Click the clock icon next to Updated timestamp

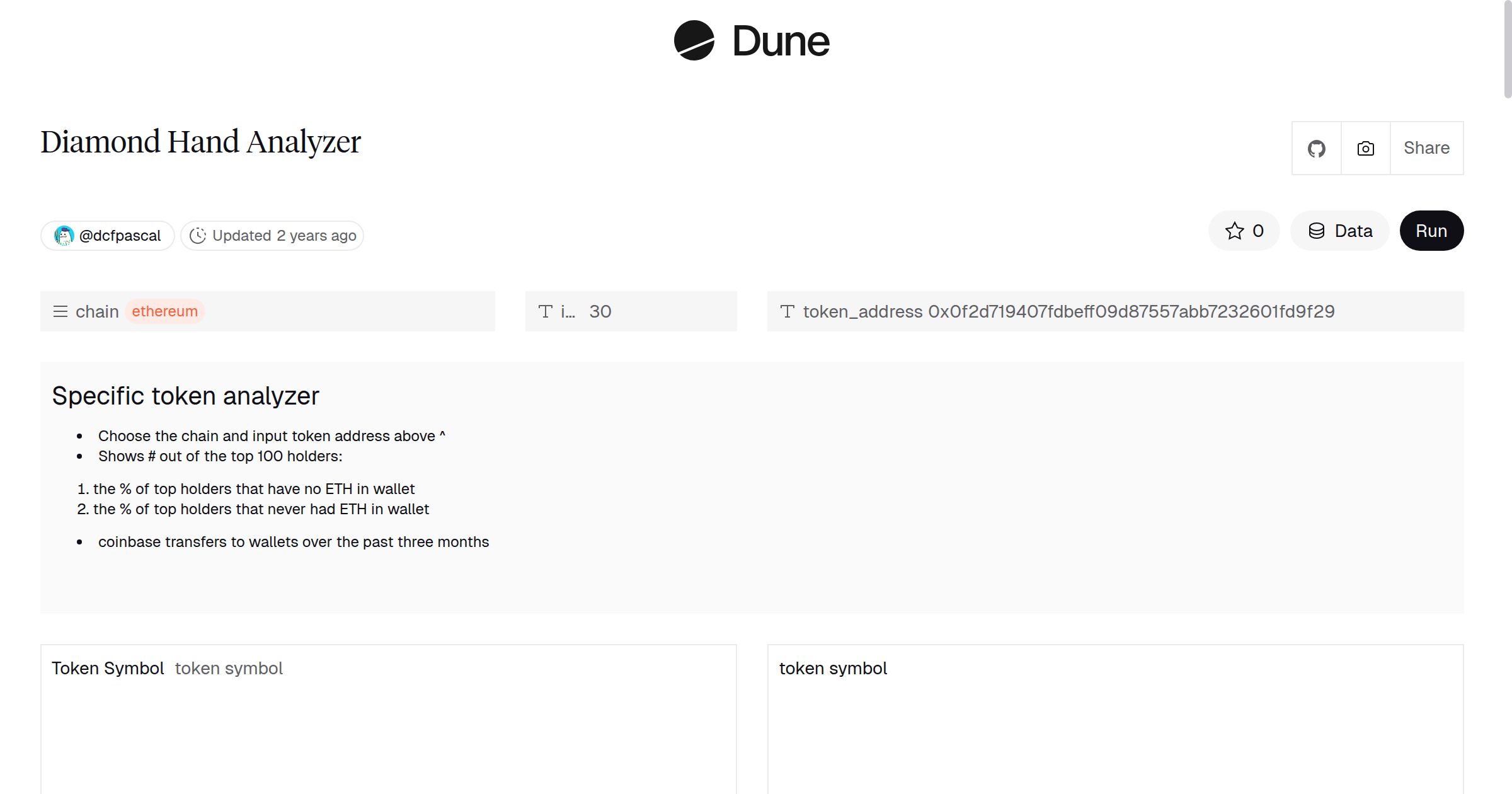[x=198, y=235]
